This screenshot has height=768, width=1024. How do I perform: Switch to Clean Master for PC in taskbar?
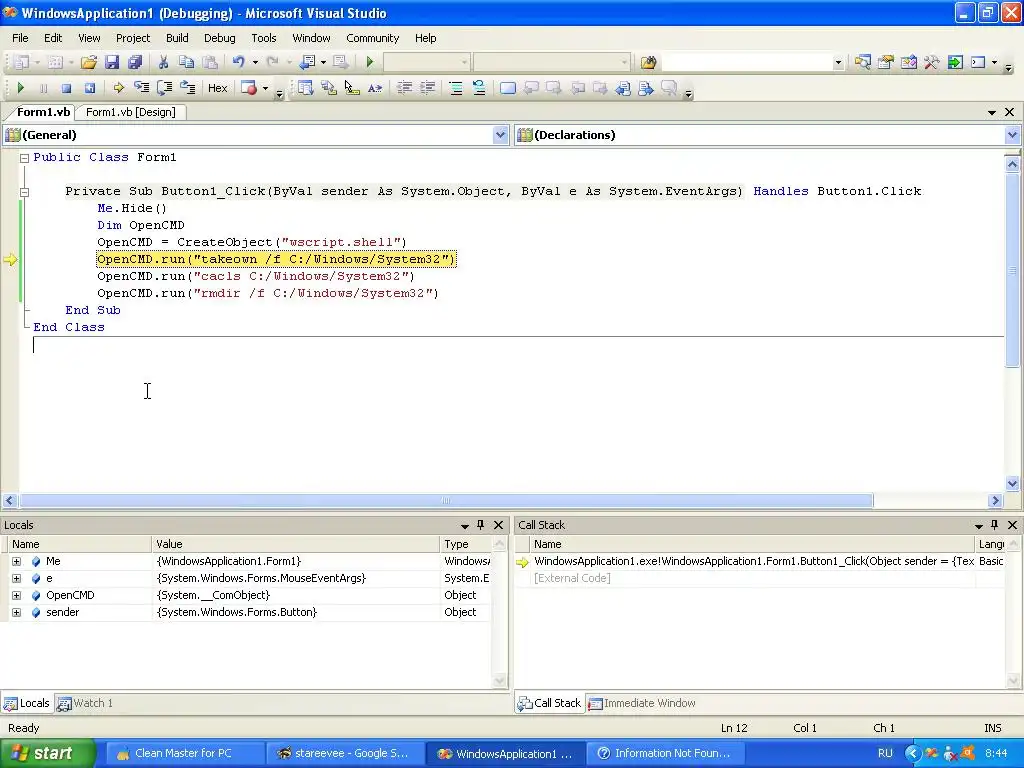point(184,753)
